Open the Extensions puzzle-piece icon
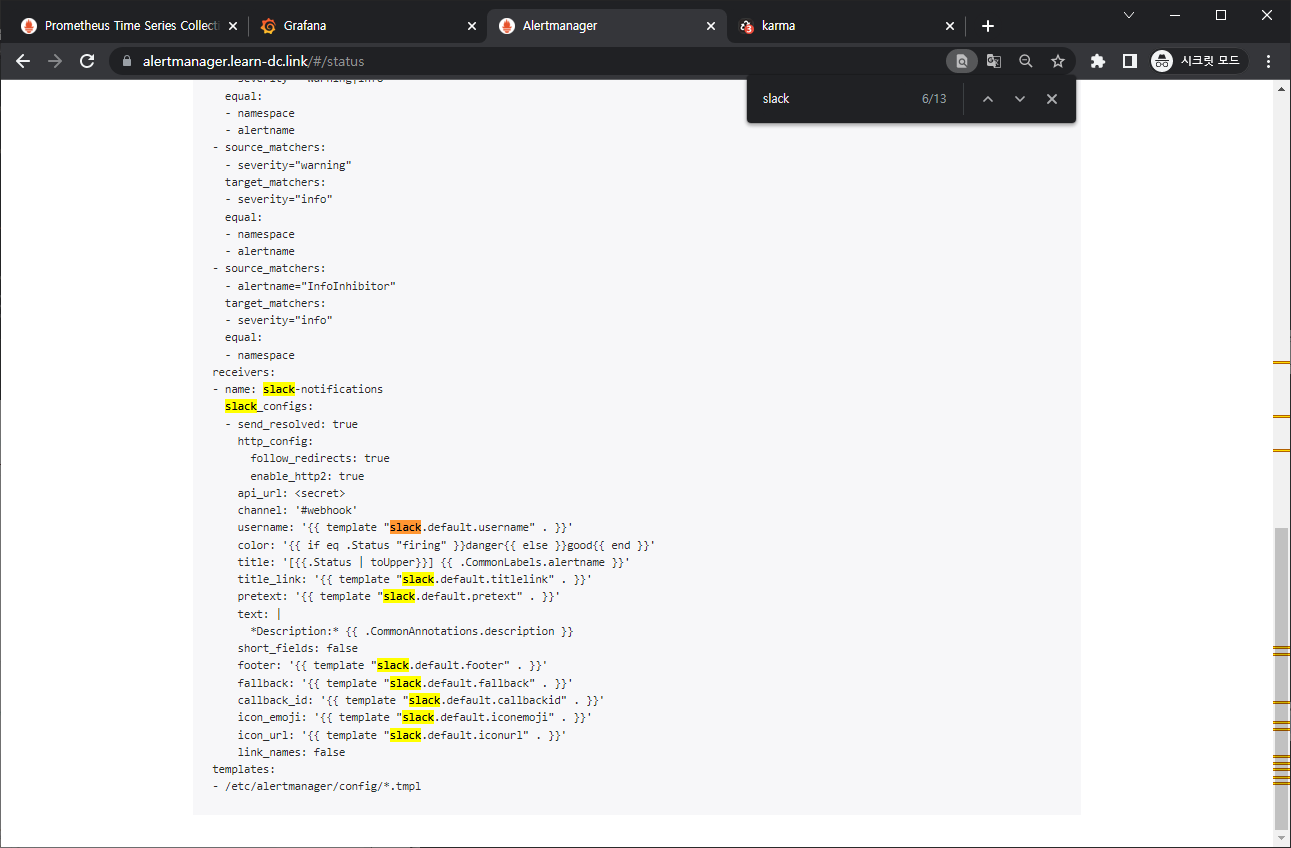Image resolution: width=1291 pixels, height=848 pixels. 1097,61
